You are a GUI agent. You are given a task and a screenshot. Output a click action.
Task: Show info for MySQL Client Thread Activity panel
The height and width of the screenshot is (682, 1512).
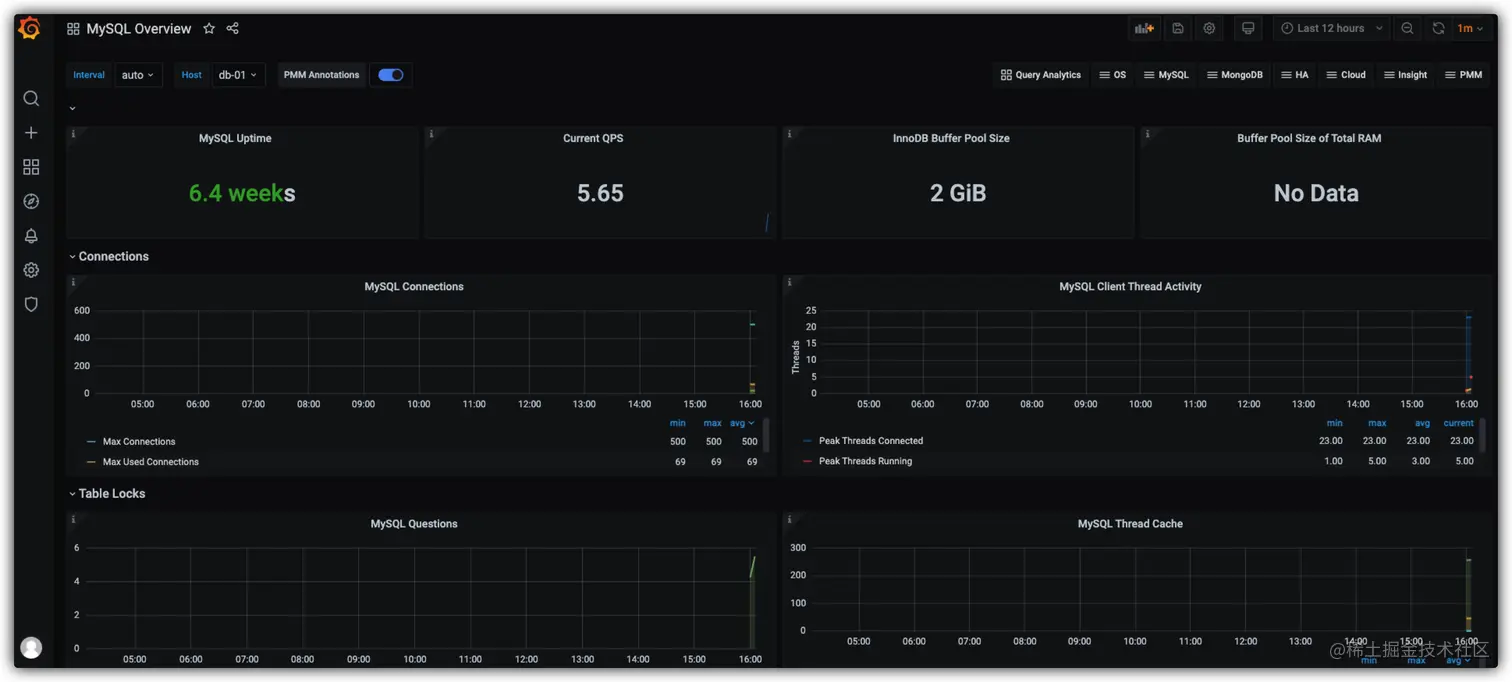point(789,282)
